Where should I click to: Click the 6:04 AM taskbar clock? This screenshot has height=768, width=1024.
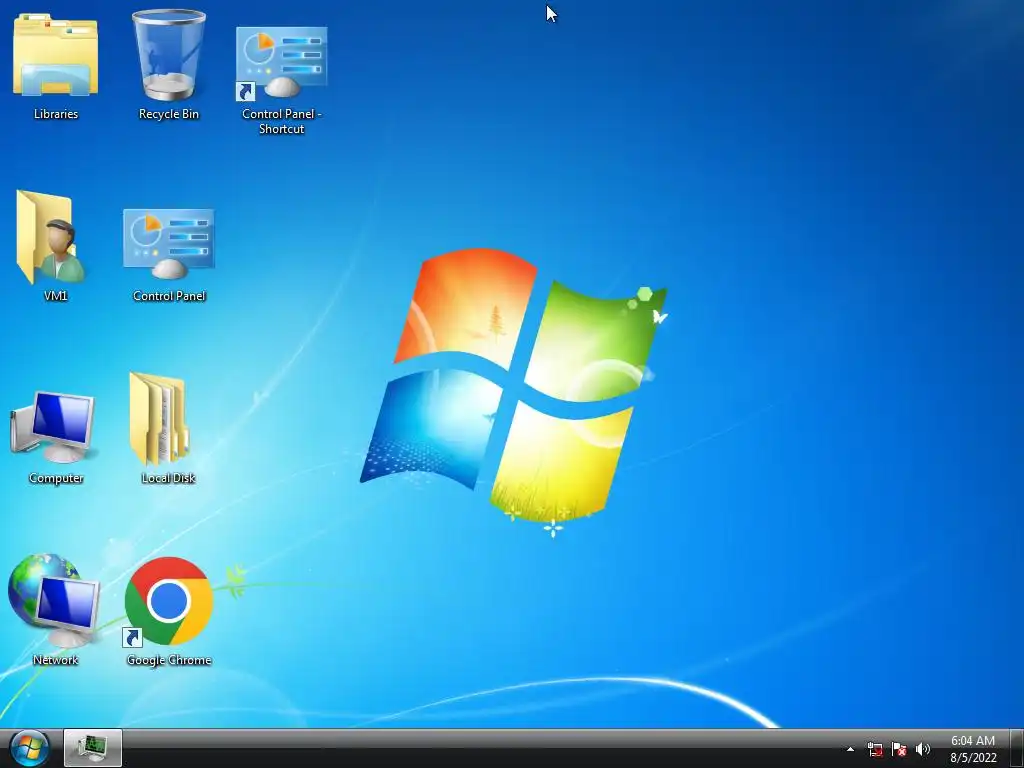(973, 749)
